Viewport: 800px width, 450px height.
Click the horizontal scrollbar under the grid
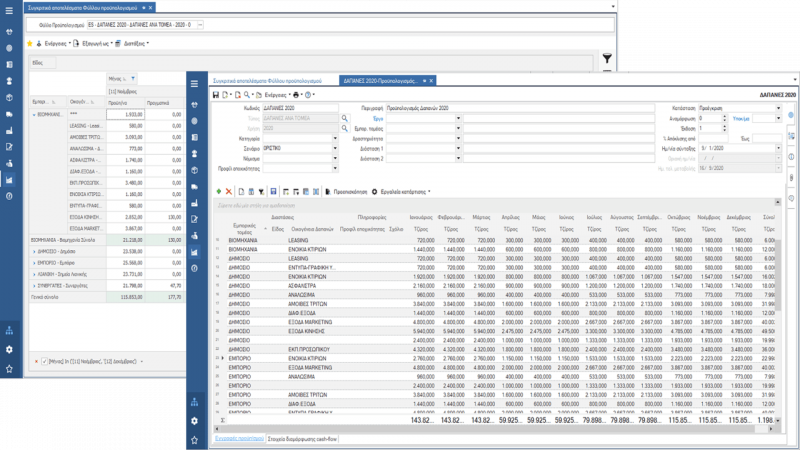(492, 429)
